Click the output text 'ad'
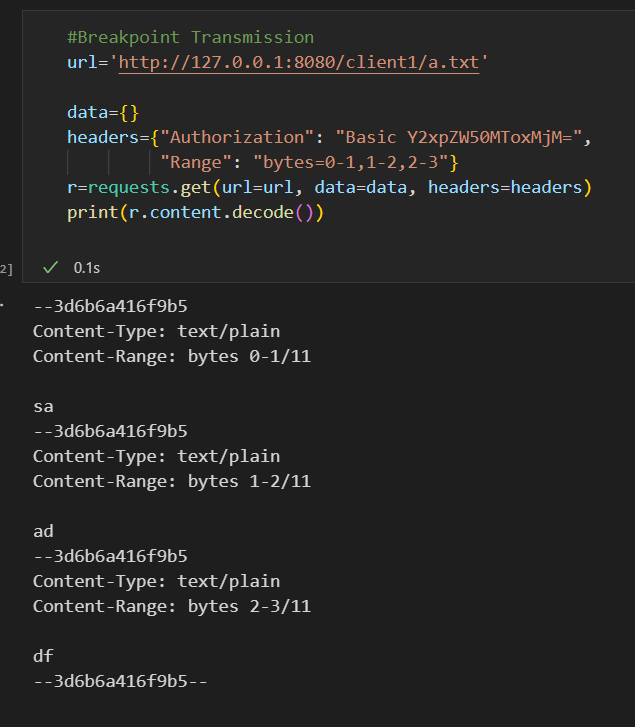This screenshot has height=727, width=635. pos(43,531)
